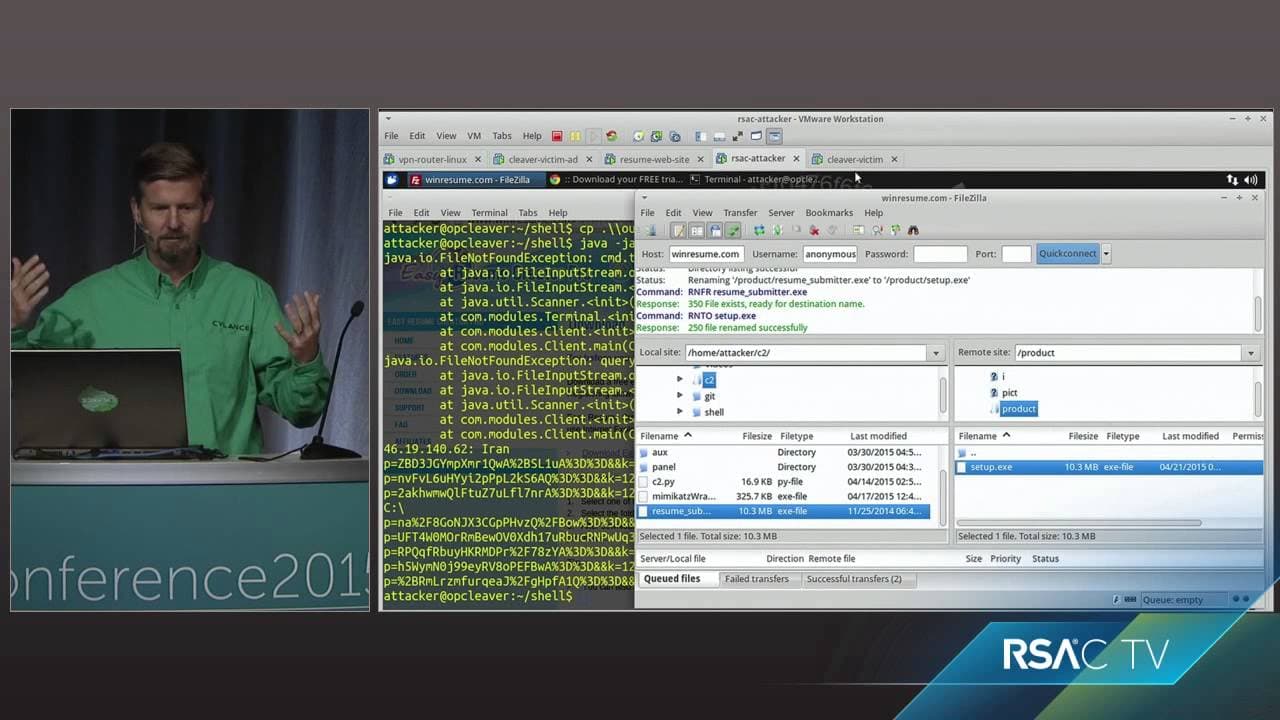
Task: Expand the git folder in local tree
Action: pyautogui.click(x=680, y=396)
